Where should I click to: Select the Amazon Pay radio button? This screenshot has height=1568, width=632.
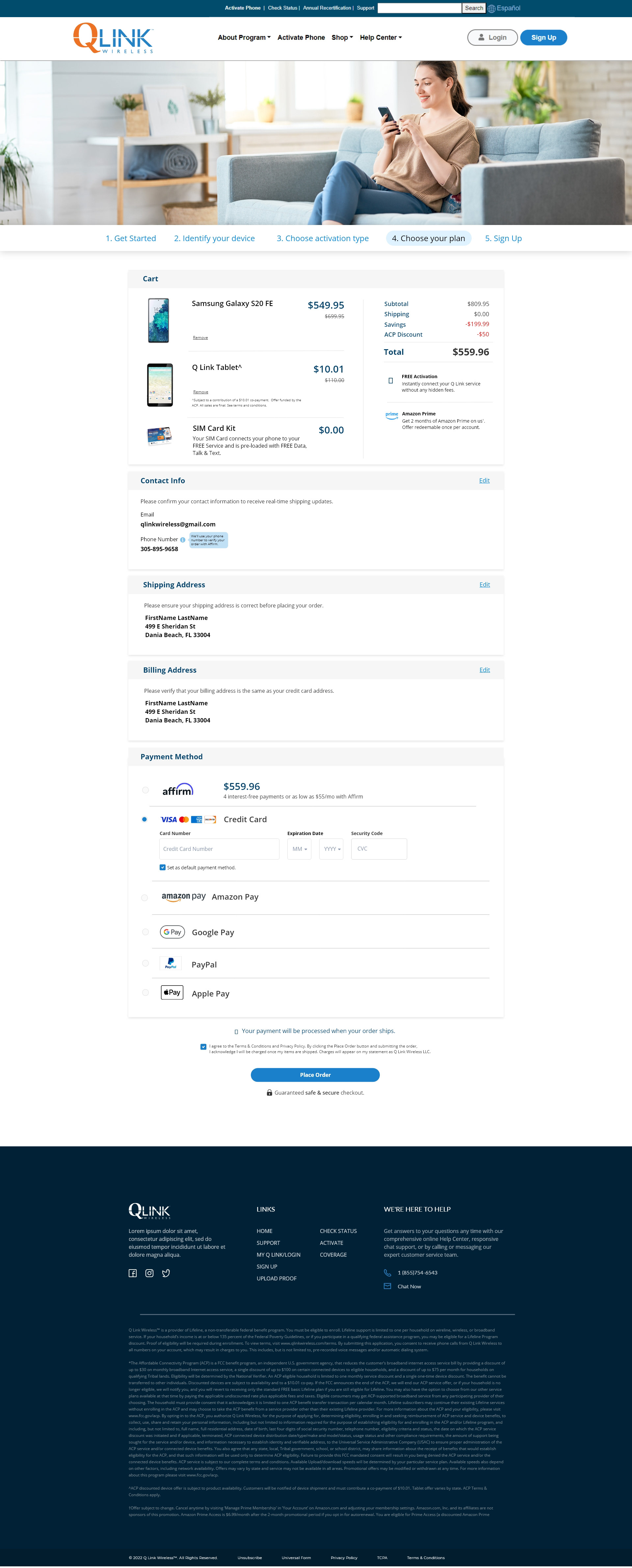(x=144, y=898)
